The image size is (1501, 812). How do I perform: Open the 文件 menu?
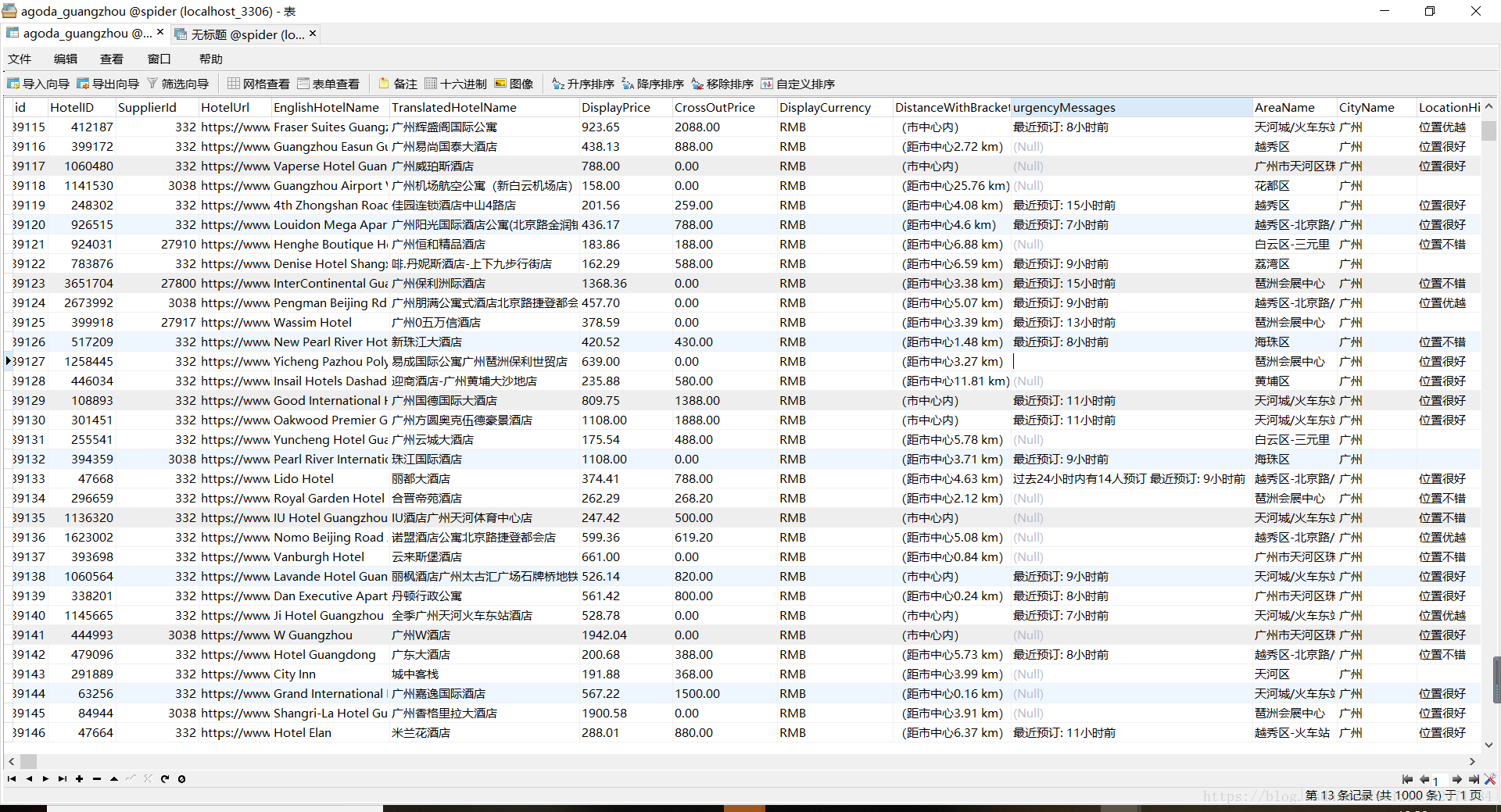click(x=20, y=59)
